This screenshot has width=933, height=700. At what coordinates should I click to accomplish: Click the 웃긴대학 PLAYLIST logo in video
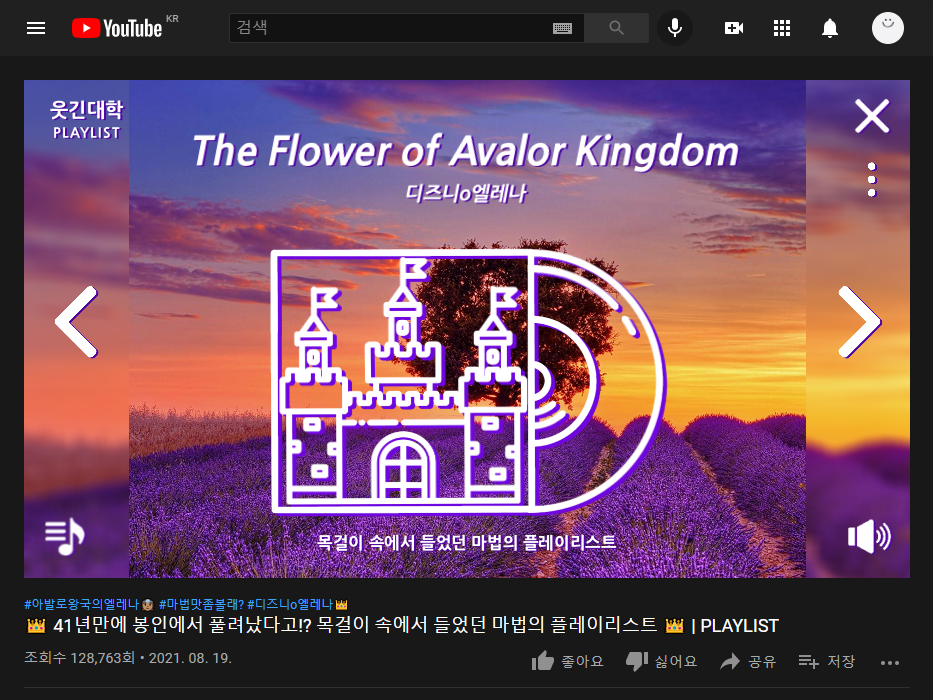[x=86, y=120]
